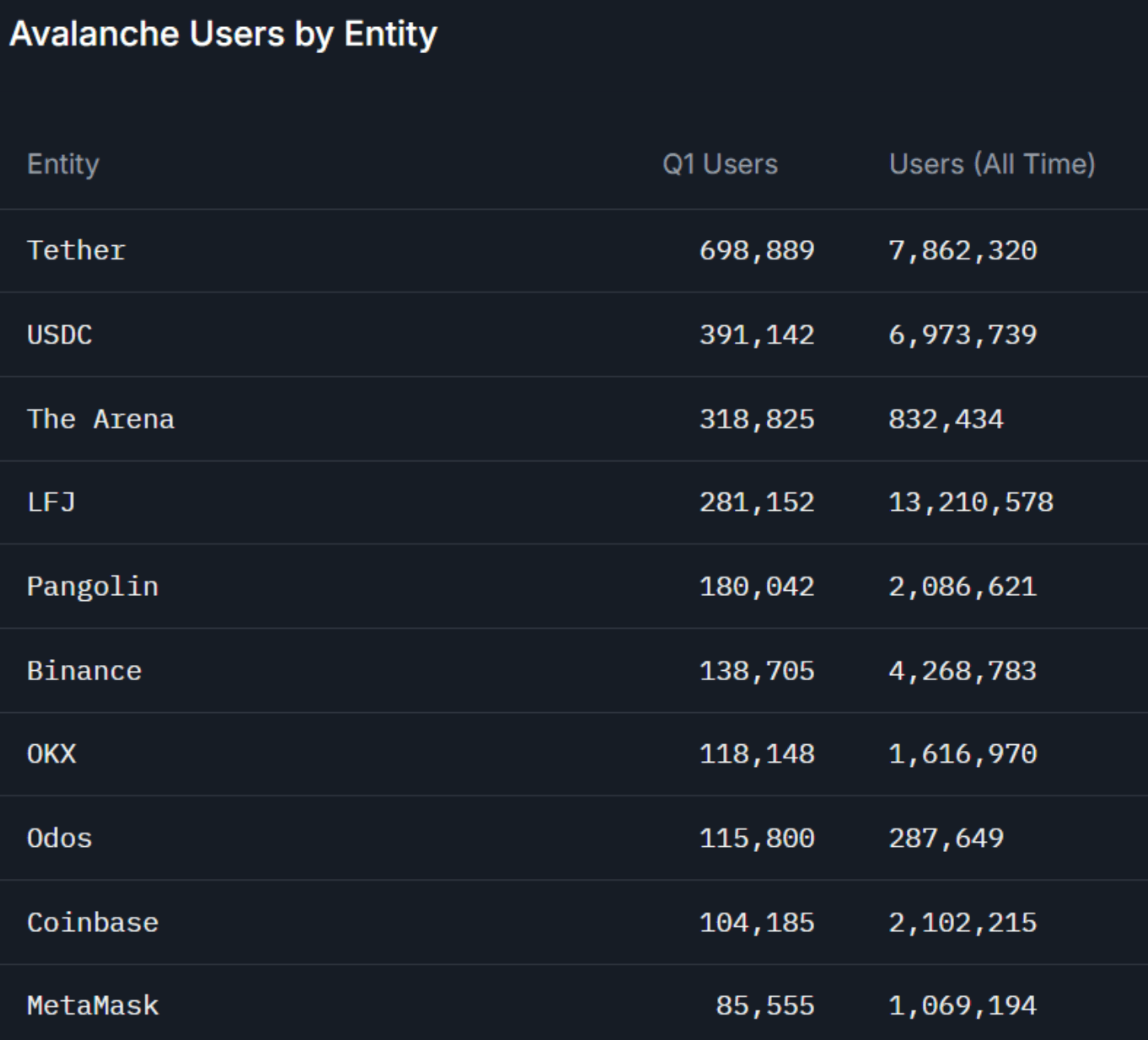Click The Arena entity name
This screenshot has height=1040, width=1148.
point(100,419)
